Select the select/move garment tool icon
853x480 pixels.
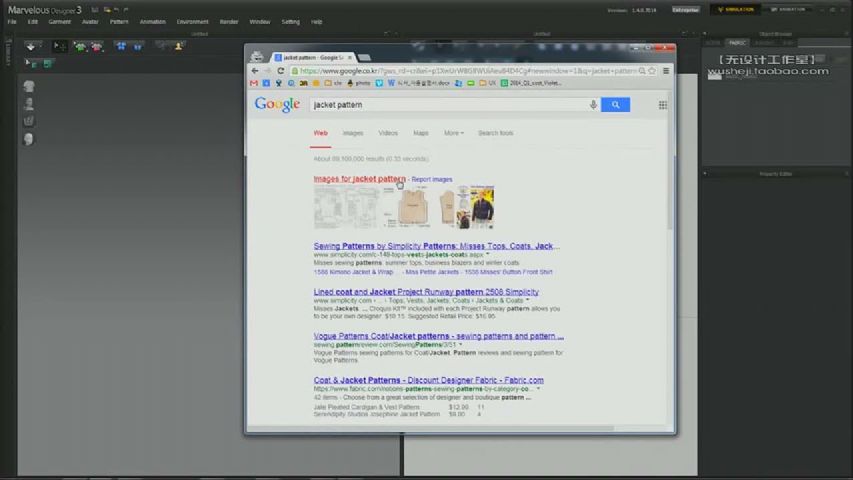click(x=59, y=47)
